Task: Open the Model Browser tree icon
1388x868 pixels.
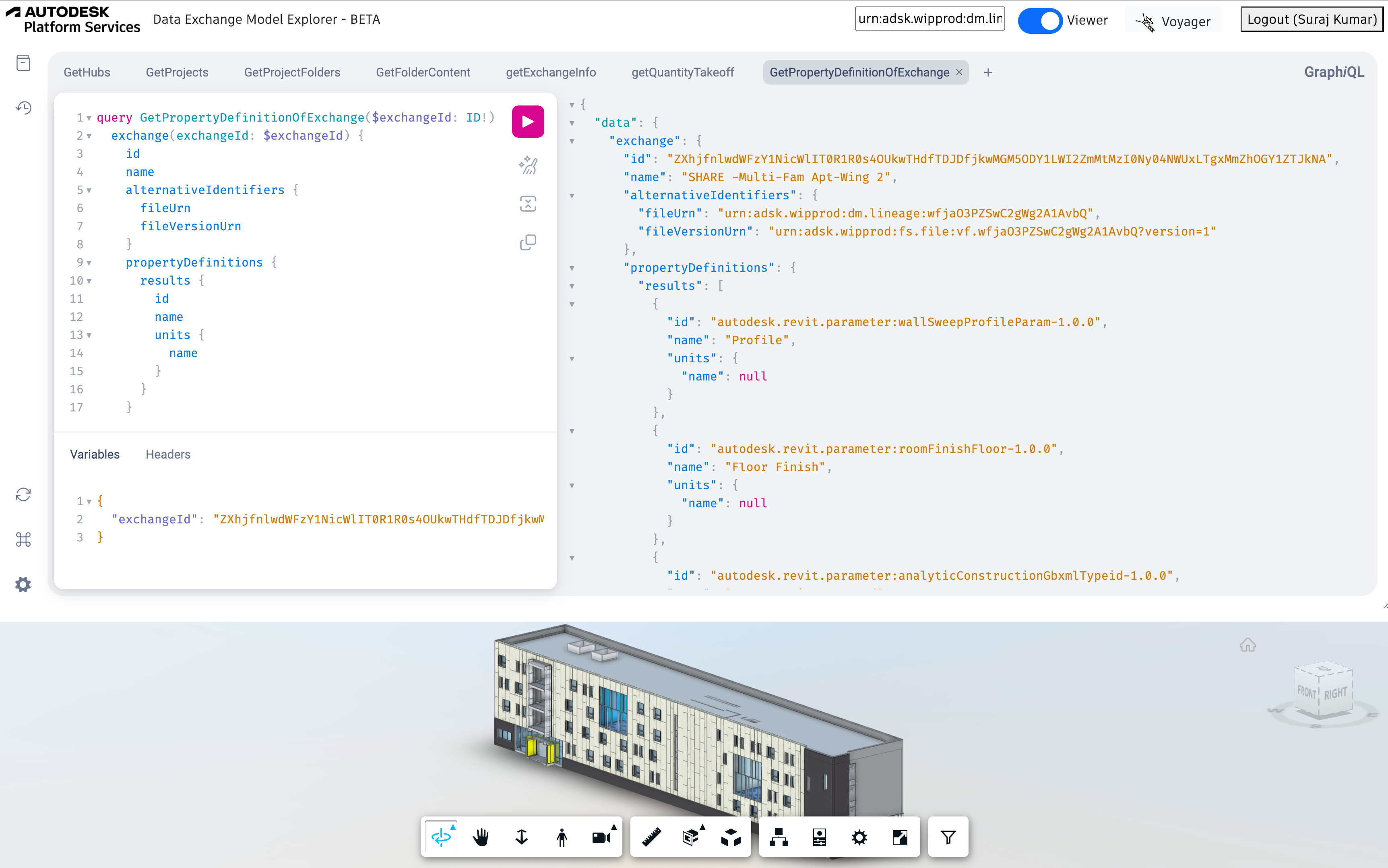Action: click(x=779, y=837)
